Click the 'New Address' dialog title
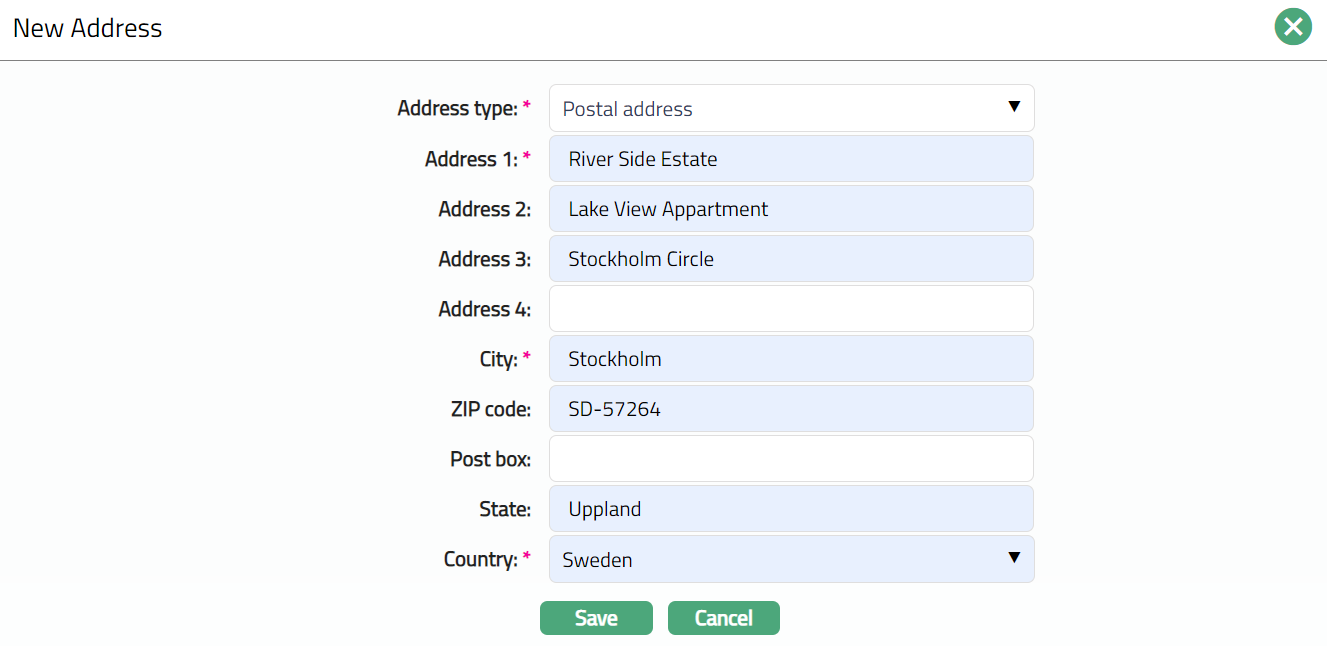1327x646 pixels. (87, 28)
